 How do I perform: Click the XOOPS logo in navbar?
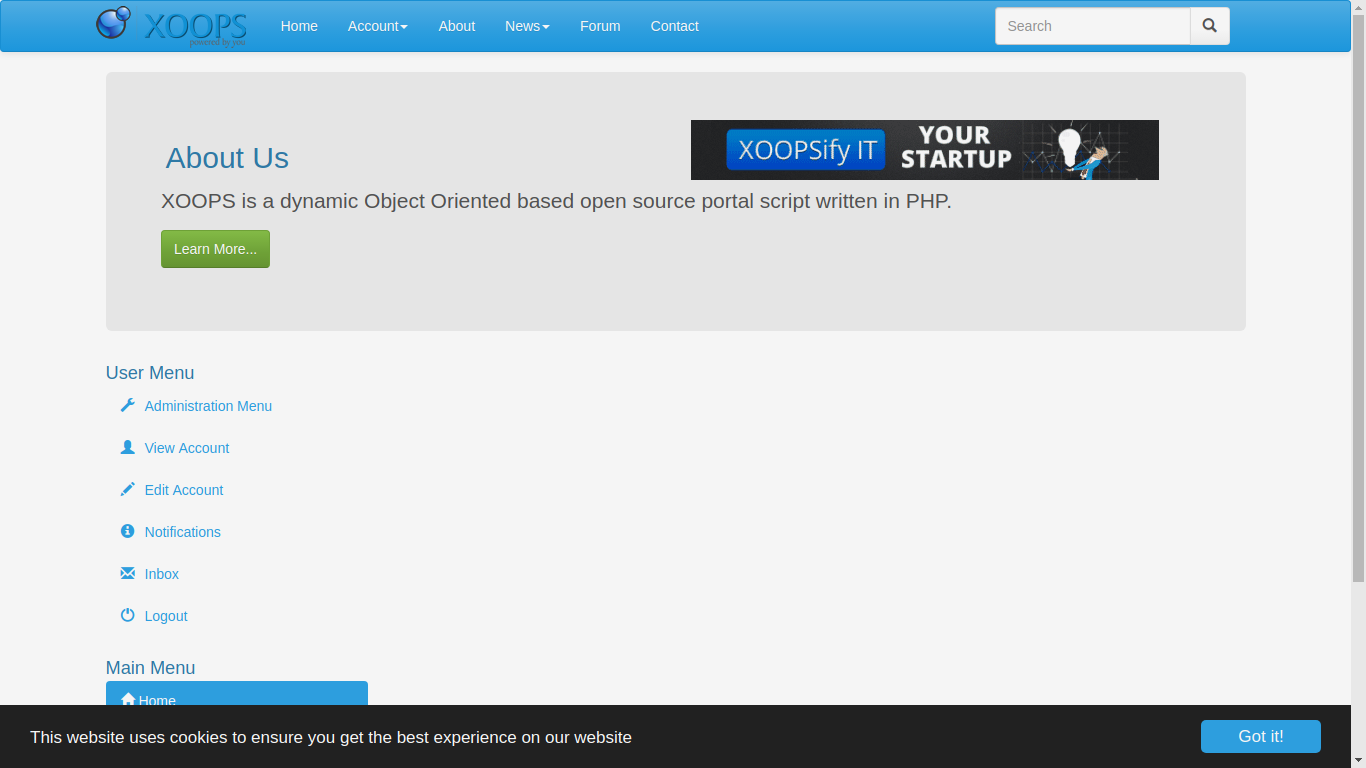(171, 26)
